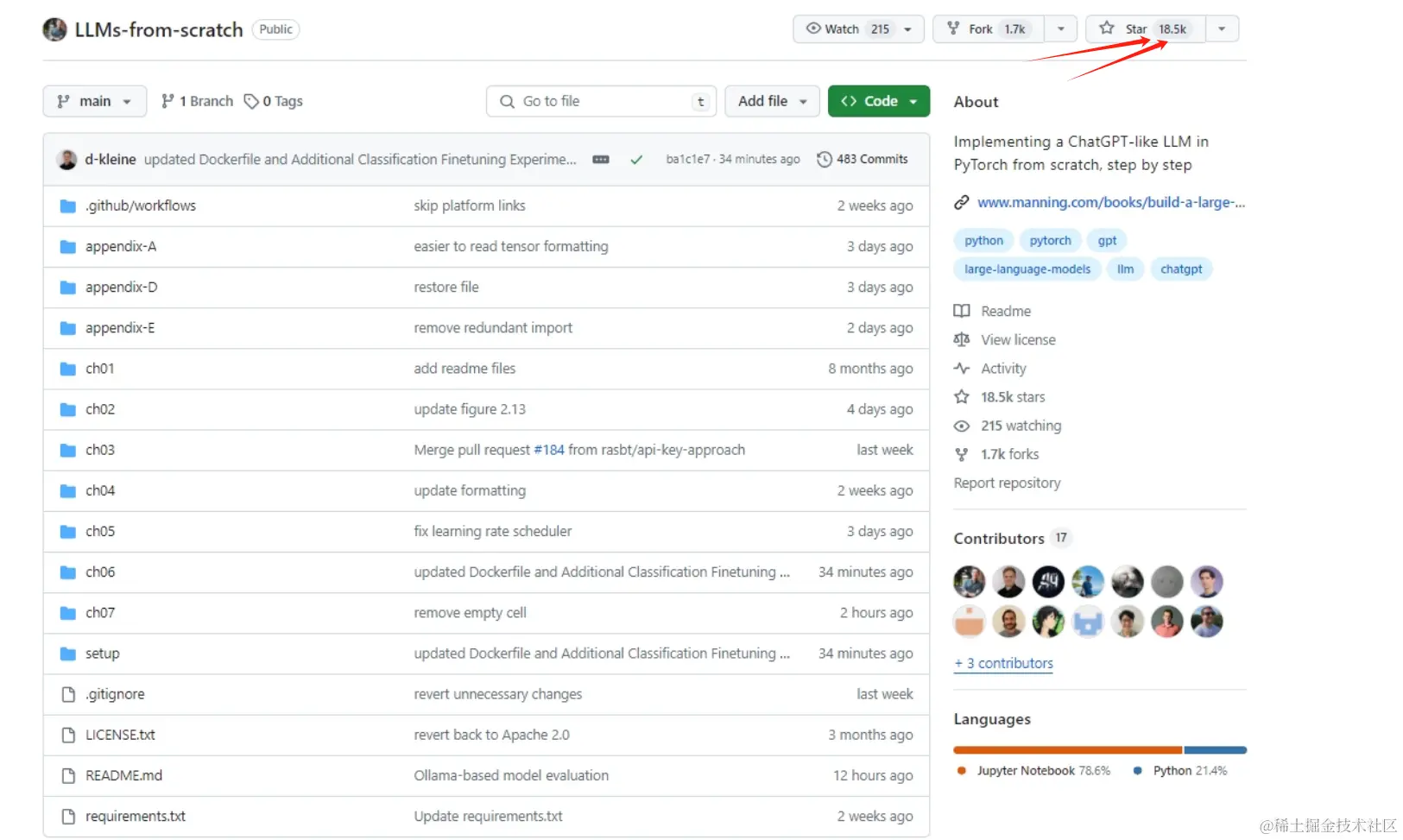Click the orange Jupyter Notebook language bar
The width and height of the screenshot is (1403, 840).
(1068, 750)
